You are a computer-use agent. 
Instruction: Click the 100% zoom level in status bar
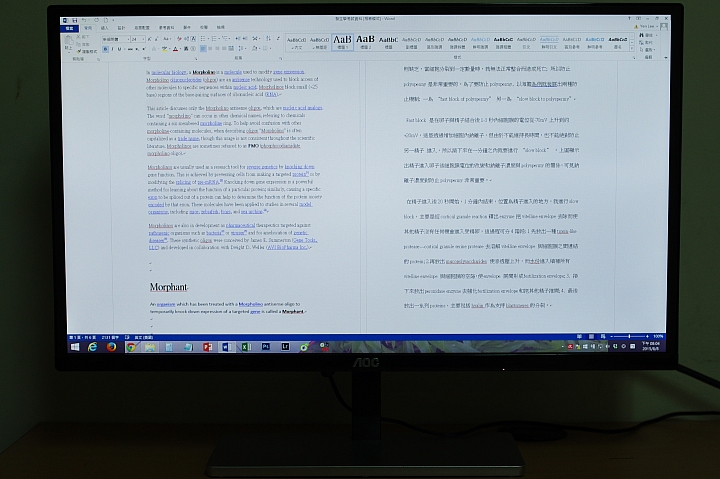658,337
